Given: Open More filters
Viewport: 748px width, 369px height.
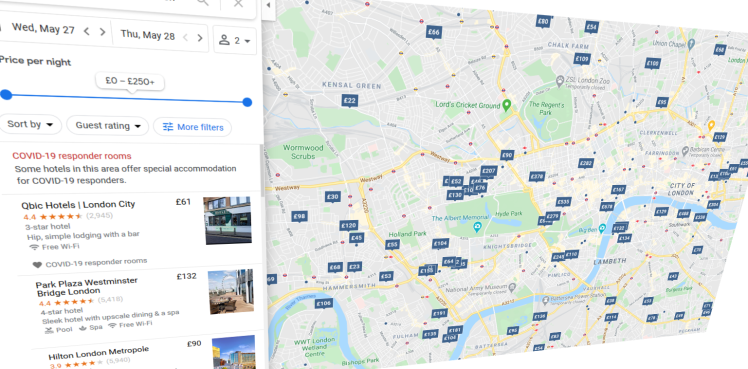Looking at the screenshot, I should coord(193,127).
